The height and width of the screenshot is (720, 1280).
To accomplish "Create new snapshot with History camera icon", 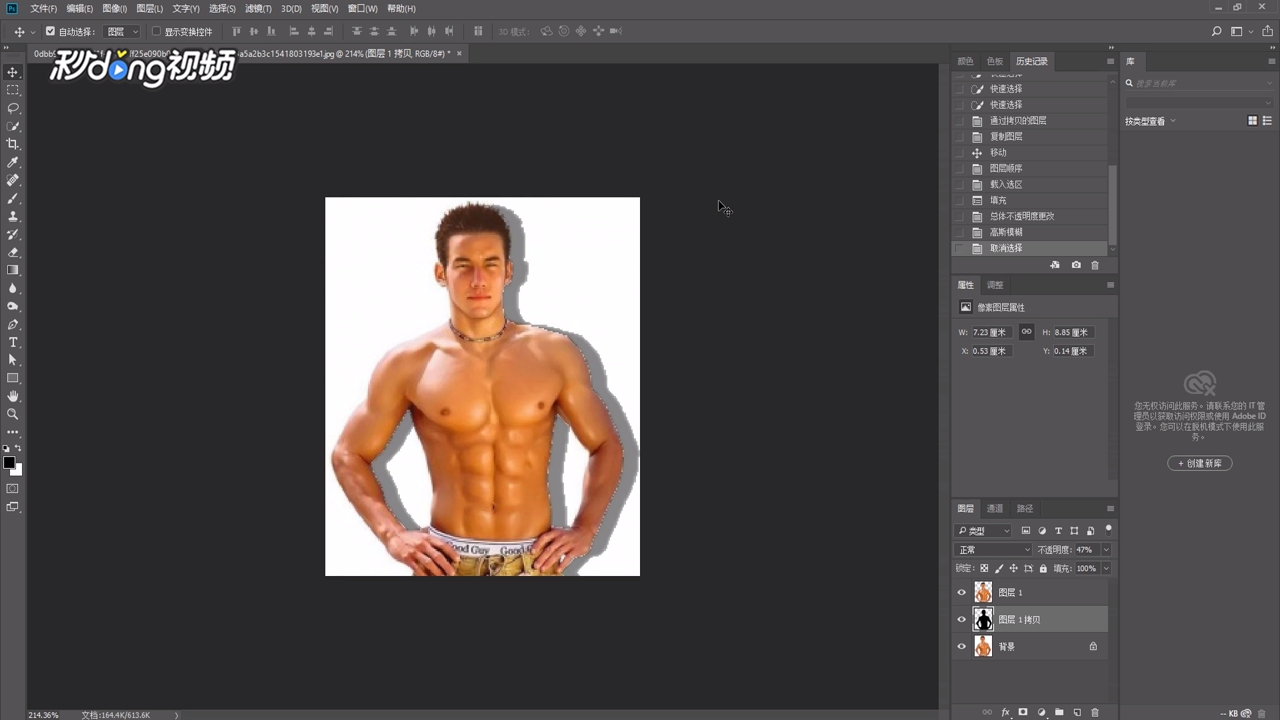I will 1076,265.
